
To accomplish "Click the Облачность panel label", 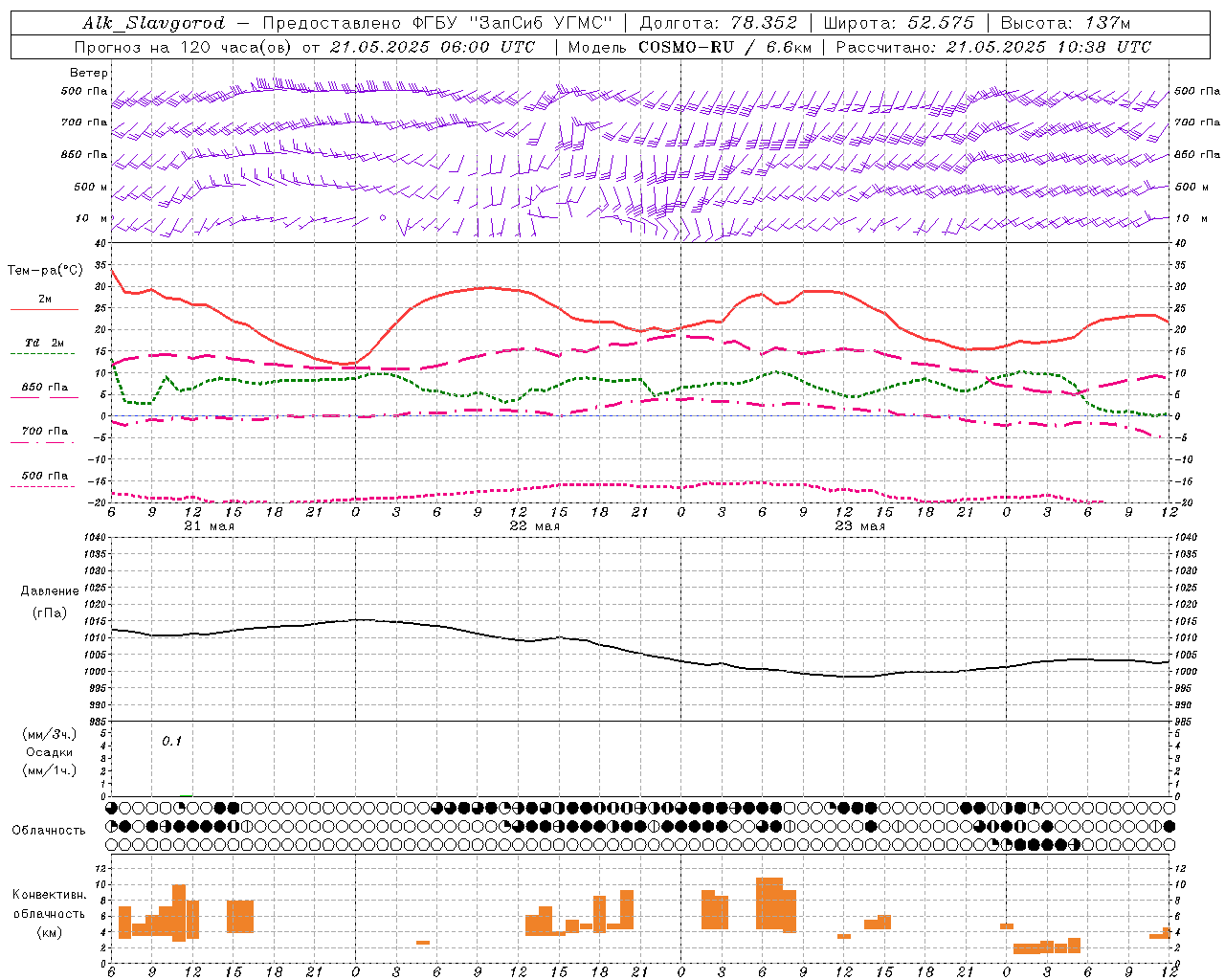I will pos(49,830).
